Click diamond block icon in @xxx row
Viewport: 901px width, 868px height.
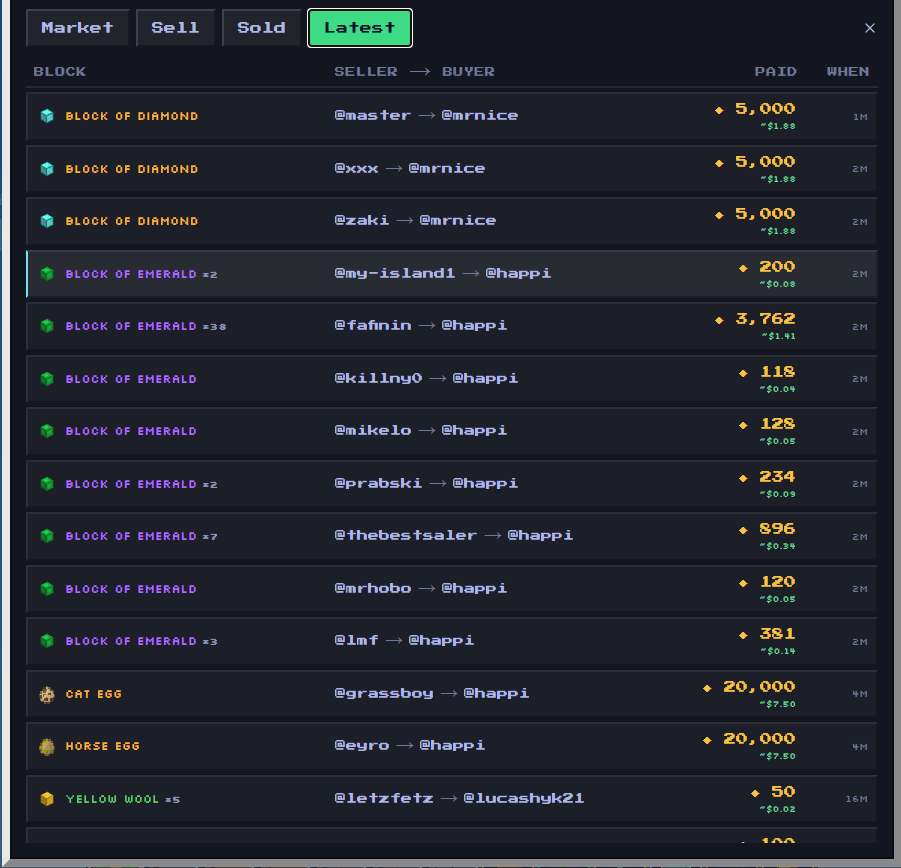click(x=47, y=169)
